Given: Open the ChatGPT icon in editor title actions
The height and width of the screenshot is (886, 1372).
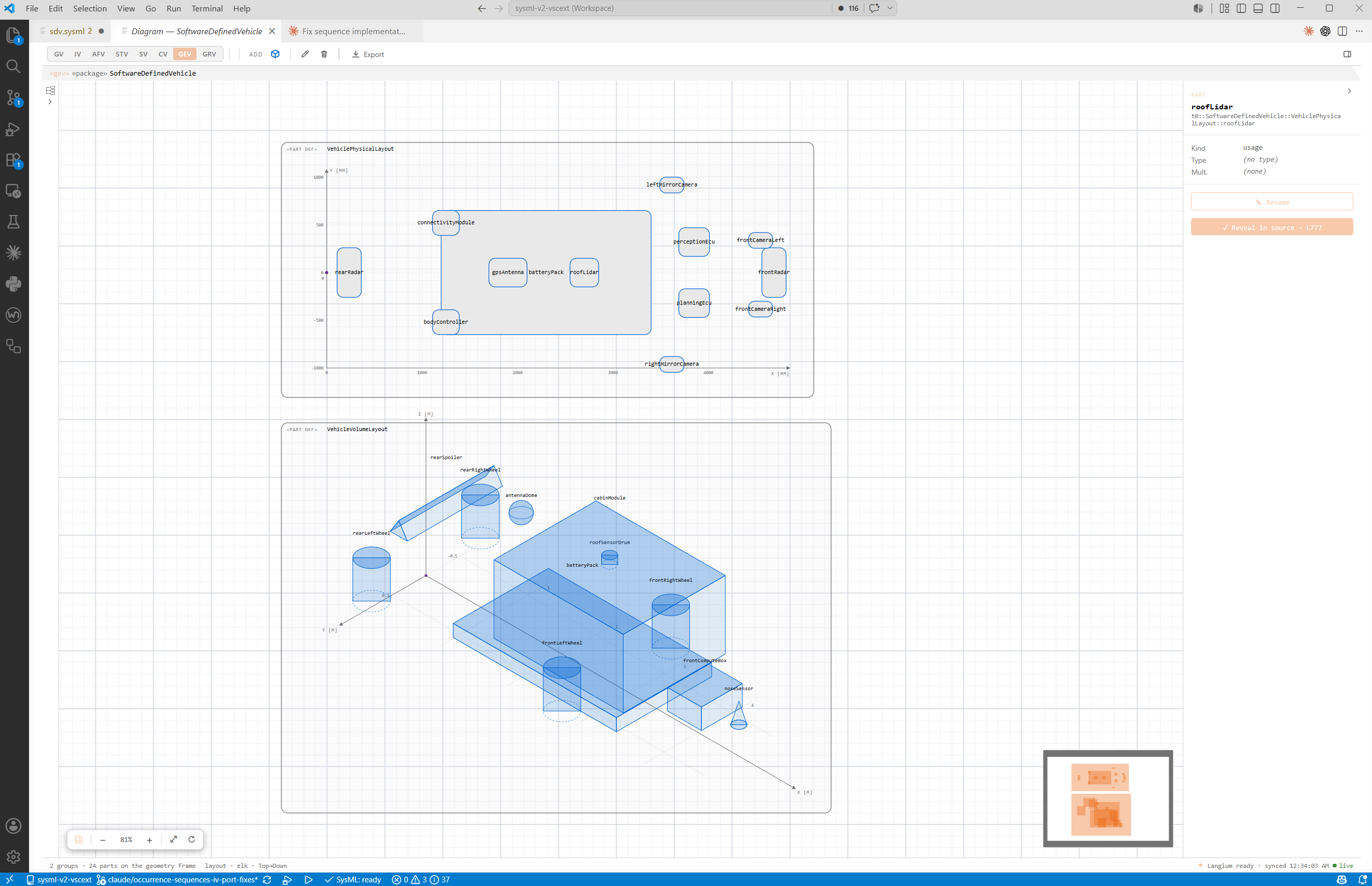Looking at the screenshot, I should click(1325, 31).
